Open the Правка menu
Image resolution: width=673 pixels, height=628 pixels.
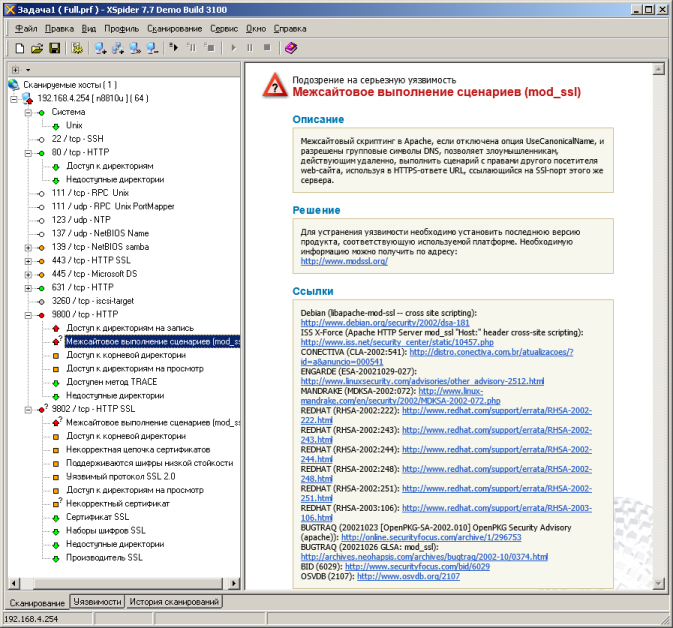tap(59, 29)
